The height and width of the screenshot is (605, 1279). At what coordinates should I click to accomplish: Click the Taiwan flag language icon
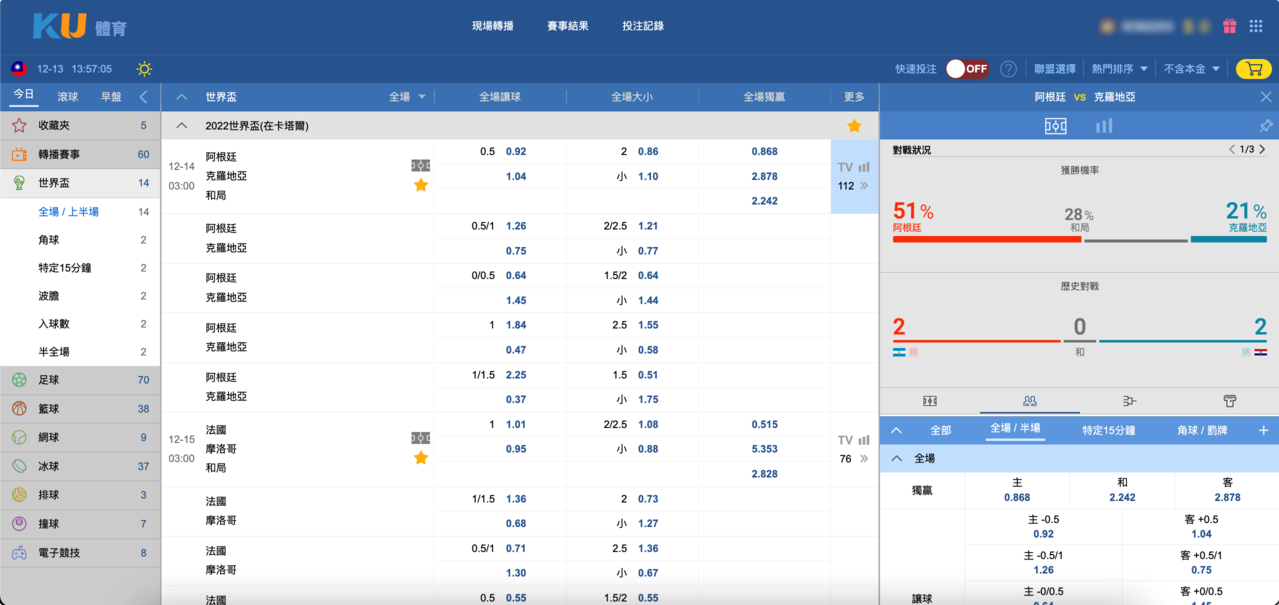(x=18, y=69)
